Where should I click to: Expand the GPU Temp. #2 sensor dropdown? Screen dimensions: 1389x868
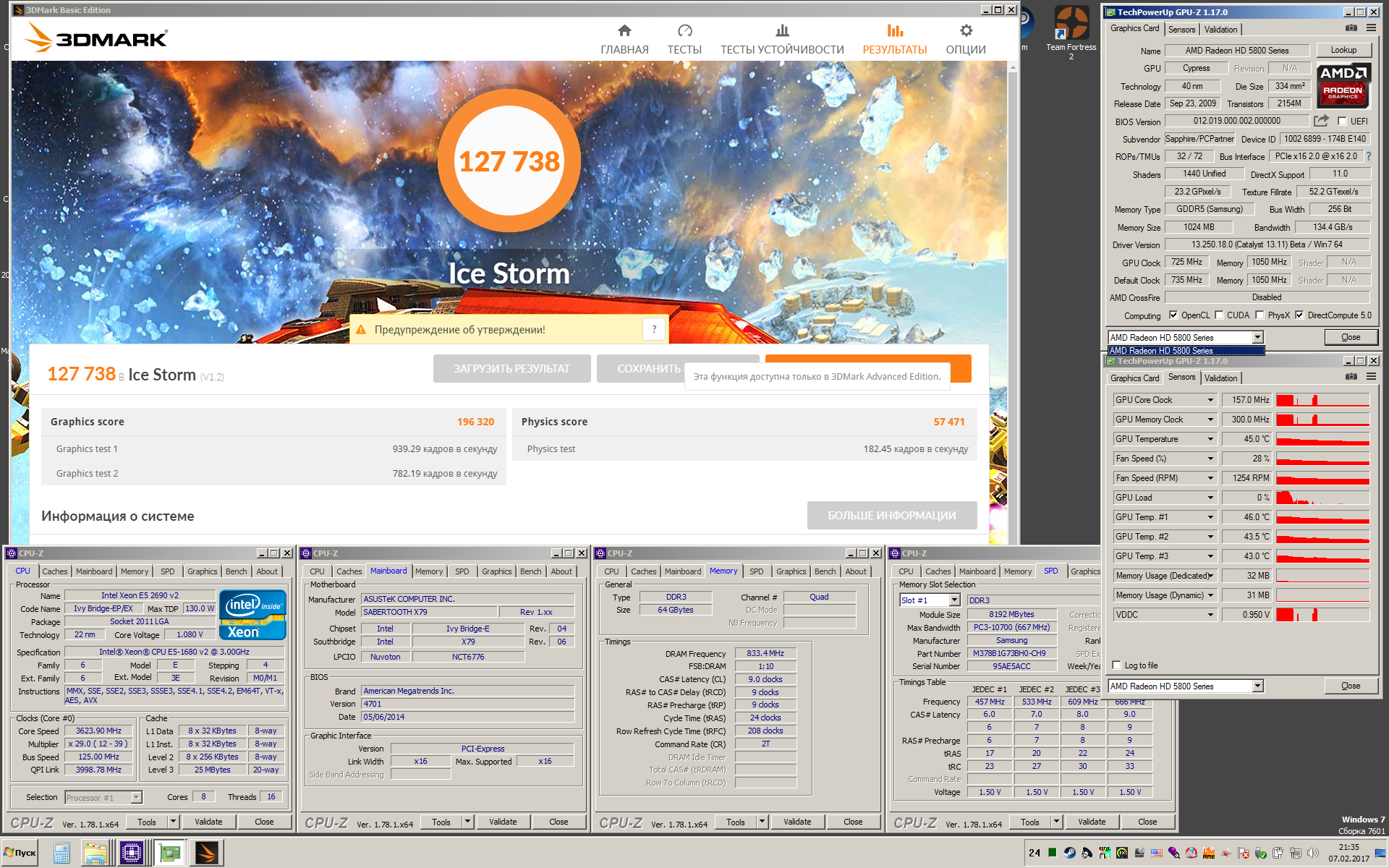1210,537
